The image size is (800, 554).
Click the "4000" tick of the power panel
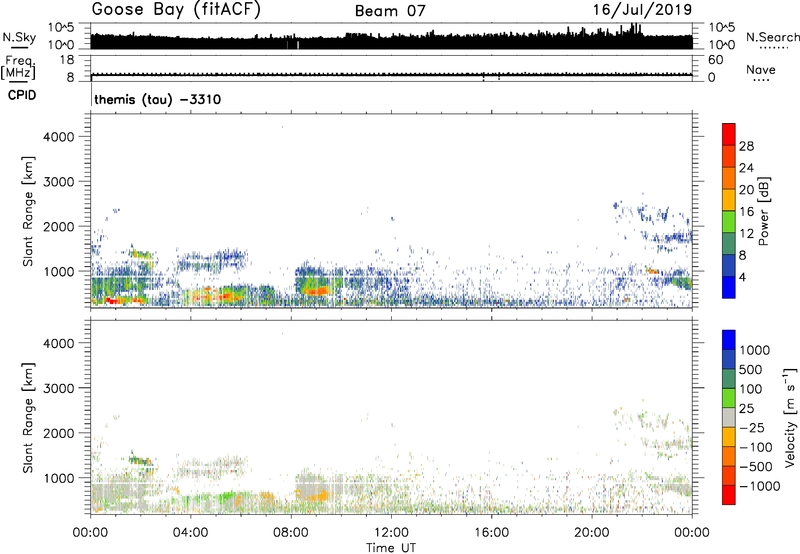(x=59, y=137)
